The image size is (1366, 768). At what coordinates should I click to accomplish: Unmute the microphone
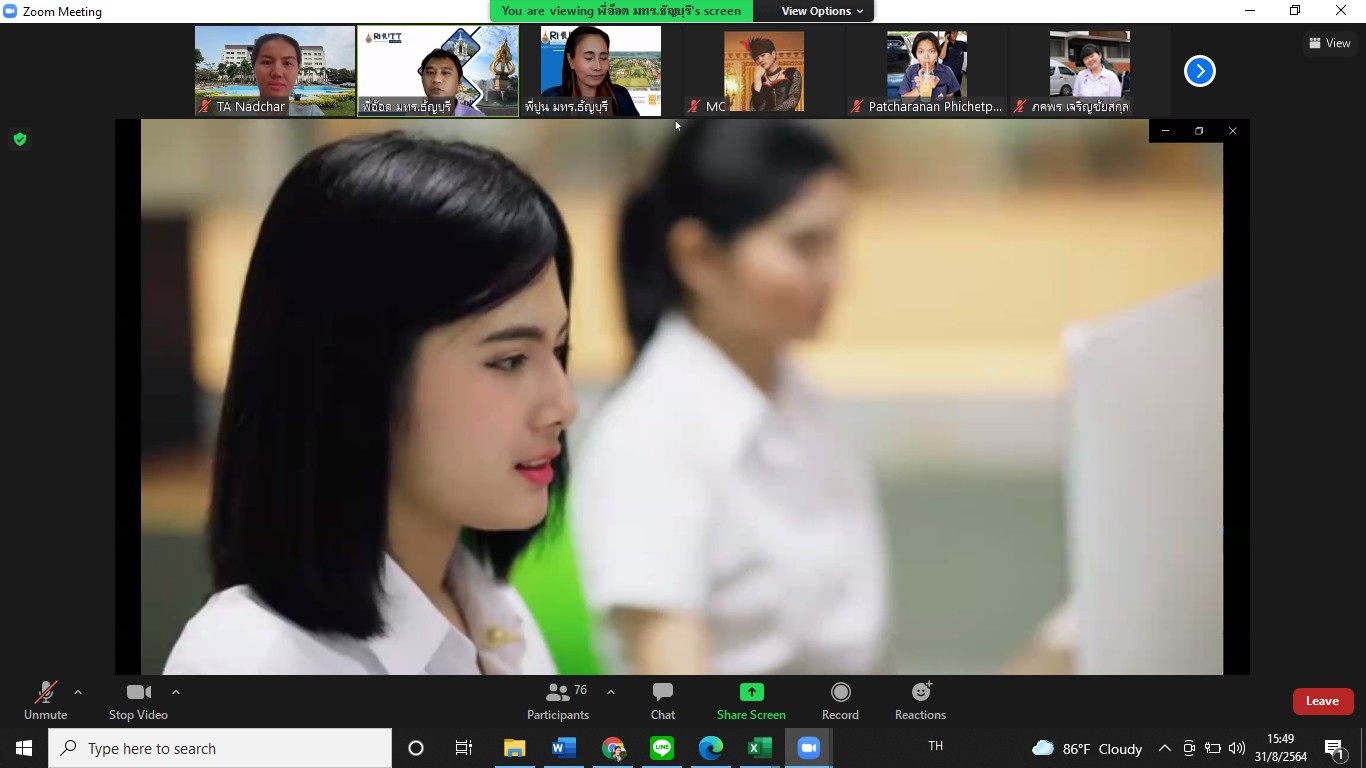(45, 701)
